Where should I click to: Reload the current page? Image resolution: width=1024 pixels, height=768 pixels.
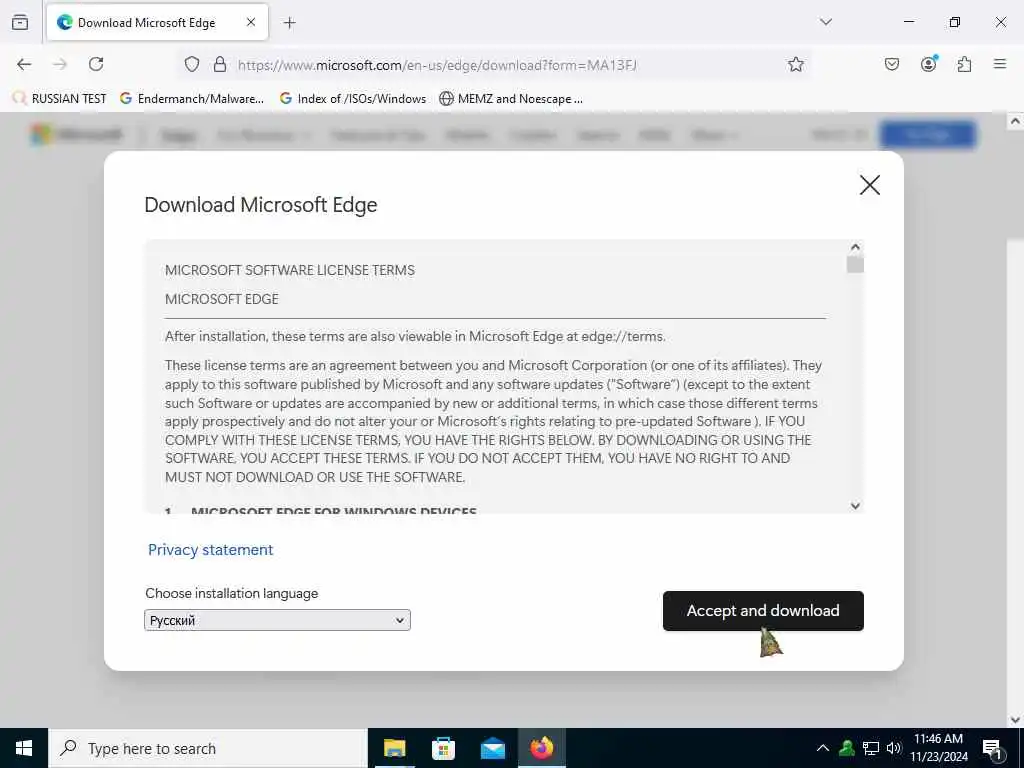[x=96, y=64]
